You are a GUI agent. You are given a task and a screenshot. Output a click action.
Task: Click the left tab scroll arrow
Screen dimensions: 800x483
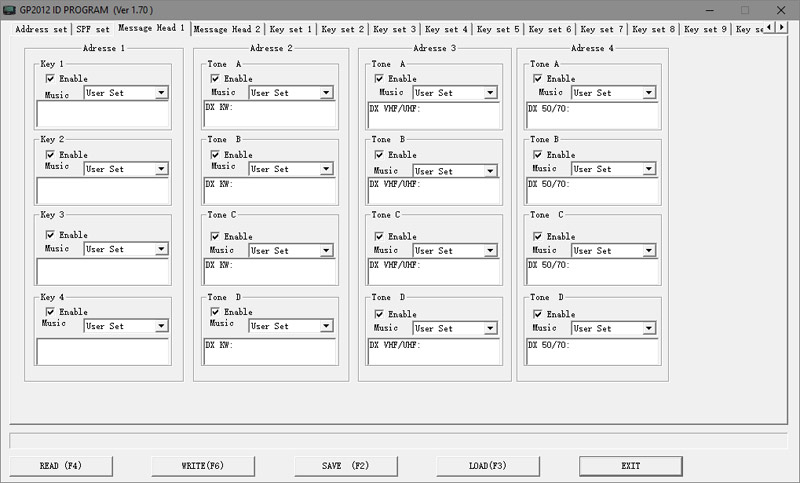[x=769, y=27]
